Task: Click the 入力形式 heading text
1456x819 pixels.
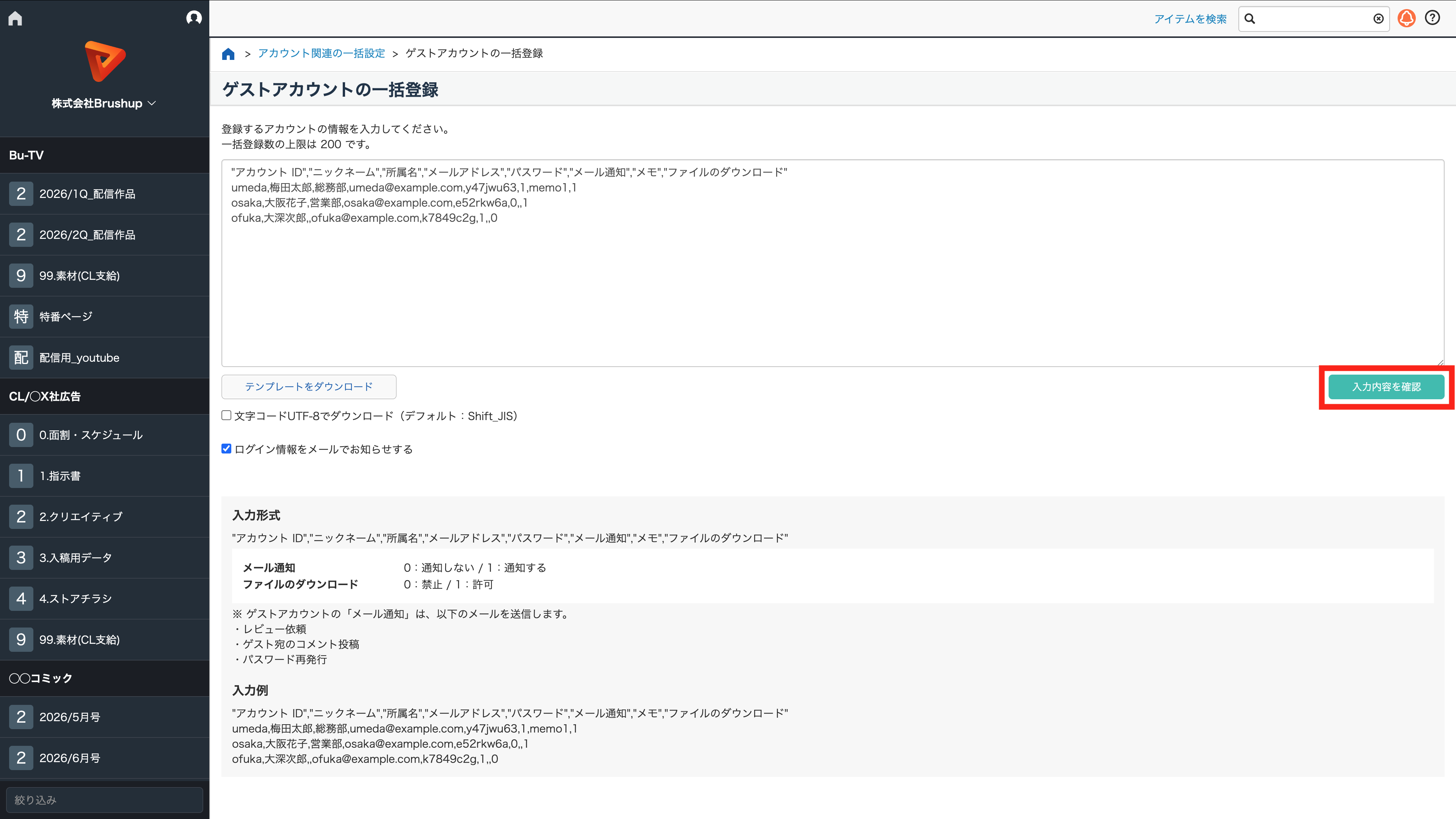Action: click(x=256, y=516)
